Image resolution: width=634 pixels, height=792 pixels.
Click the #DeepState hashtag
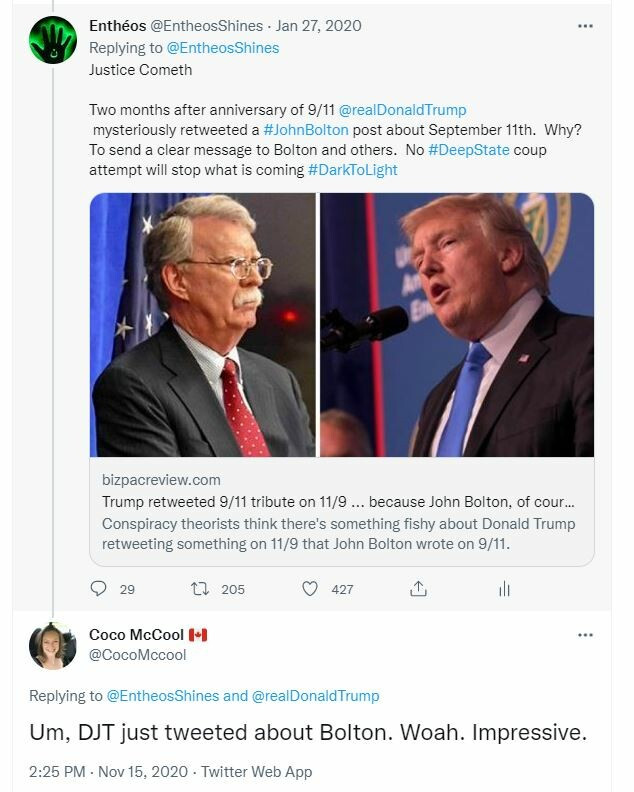468,150
